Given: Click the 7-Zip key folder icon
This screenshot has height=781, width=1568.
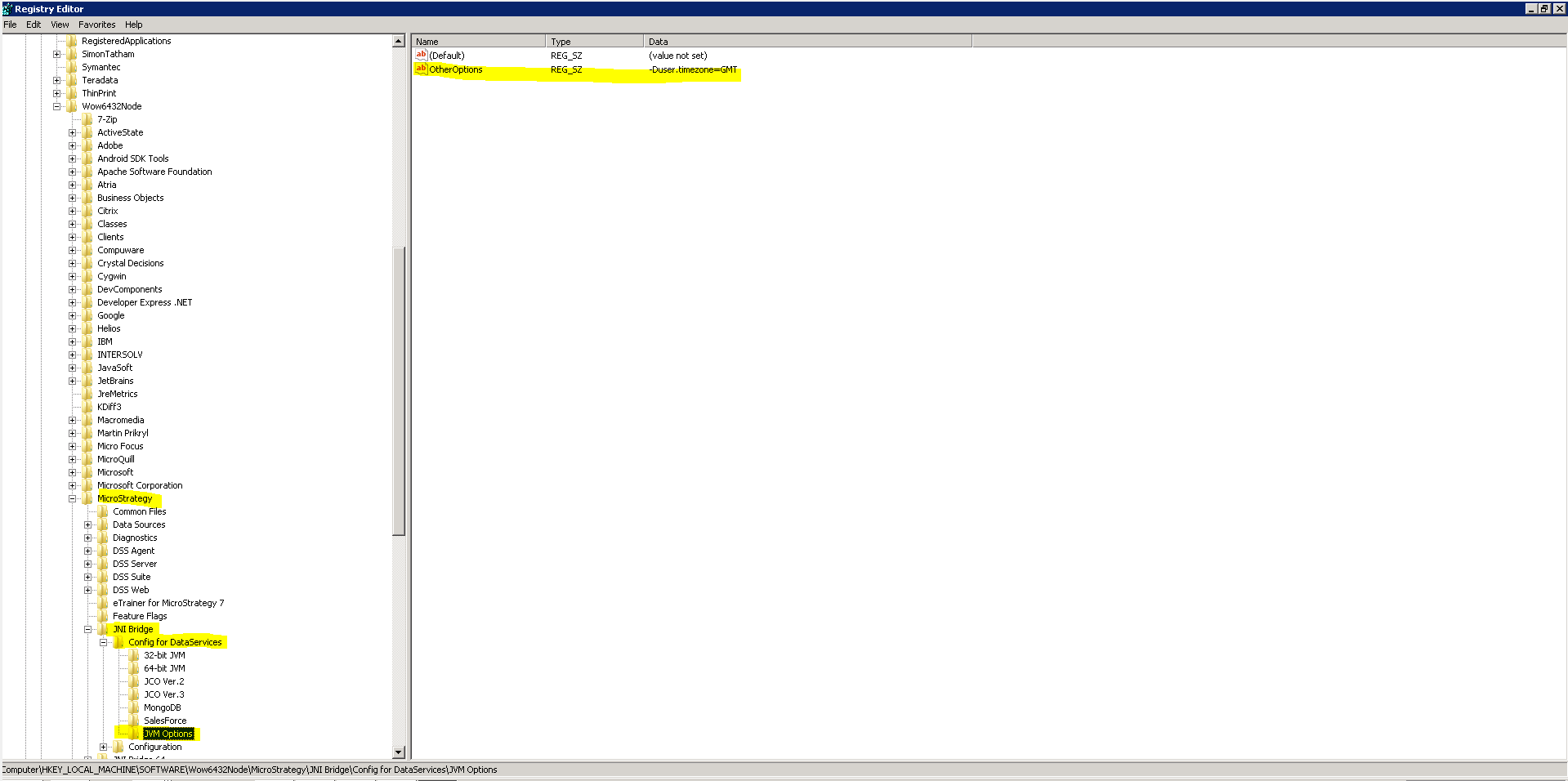Looking at the screenshot, I should [x=87, y=119].
